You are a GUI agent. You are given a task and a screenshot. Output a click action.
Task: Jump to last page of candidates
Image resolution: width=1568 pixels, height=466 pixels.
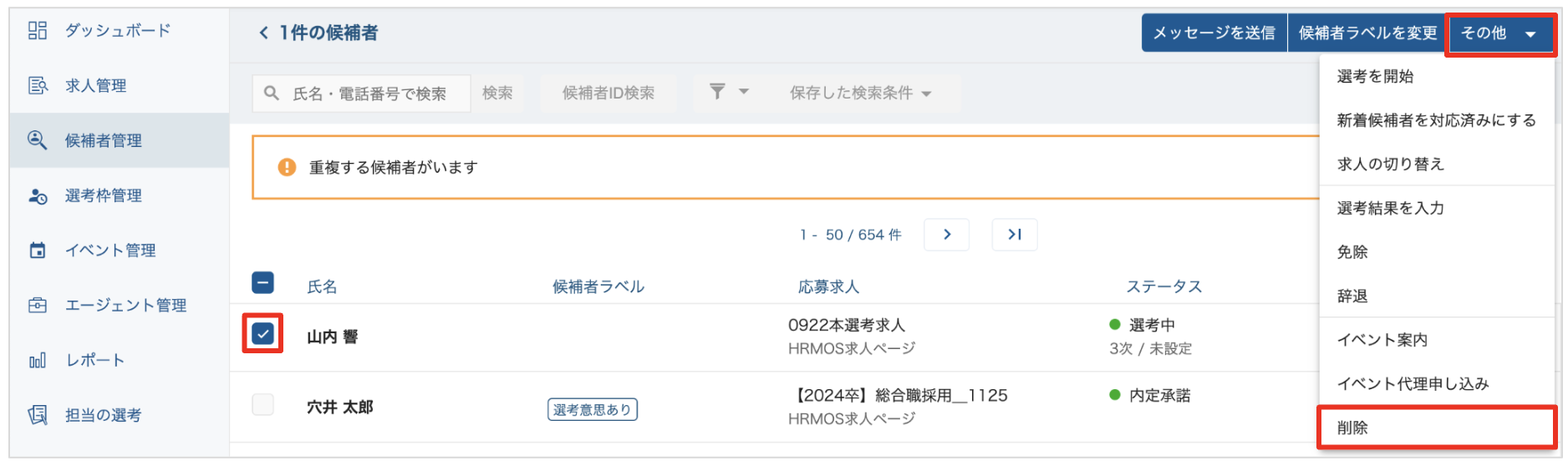coord(1015,235)
